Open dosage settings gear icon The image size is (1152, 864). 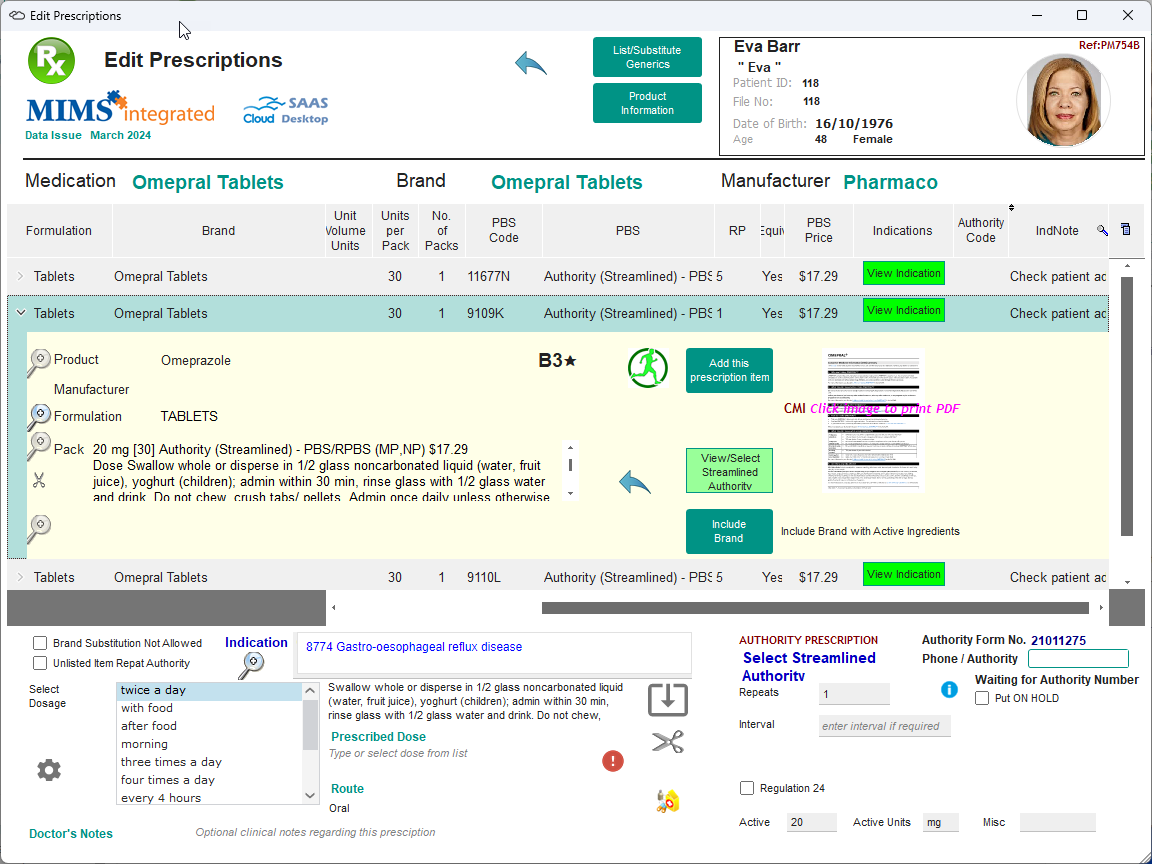49,770
